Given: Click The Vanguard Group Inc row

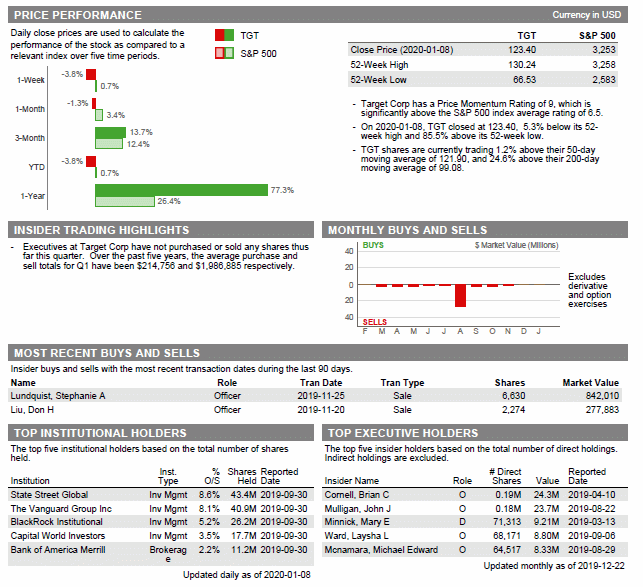Looking at the screenshot, I should (161, 509).
